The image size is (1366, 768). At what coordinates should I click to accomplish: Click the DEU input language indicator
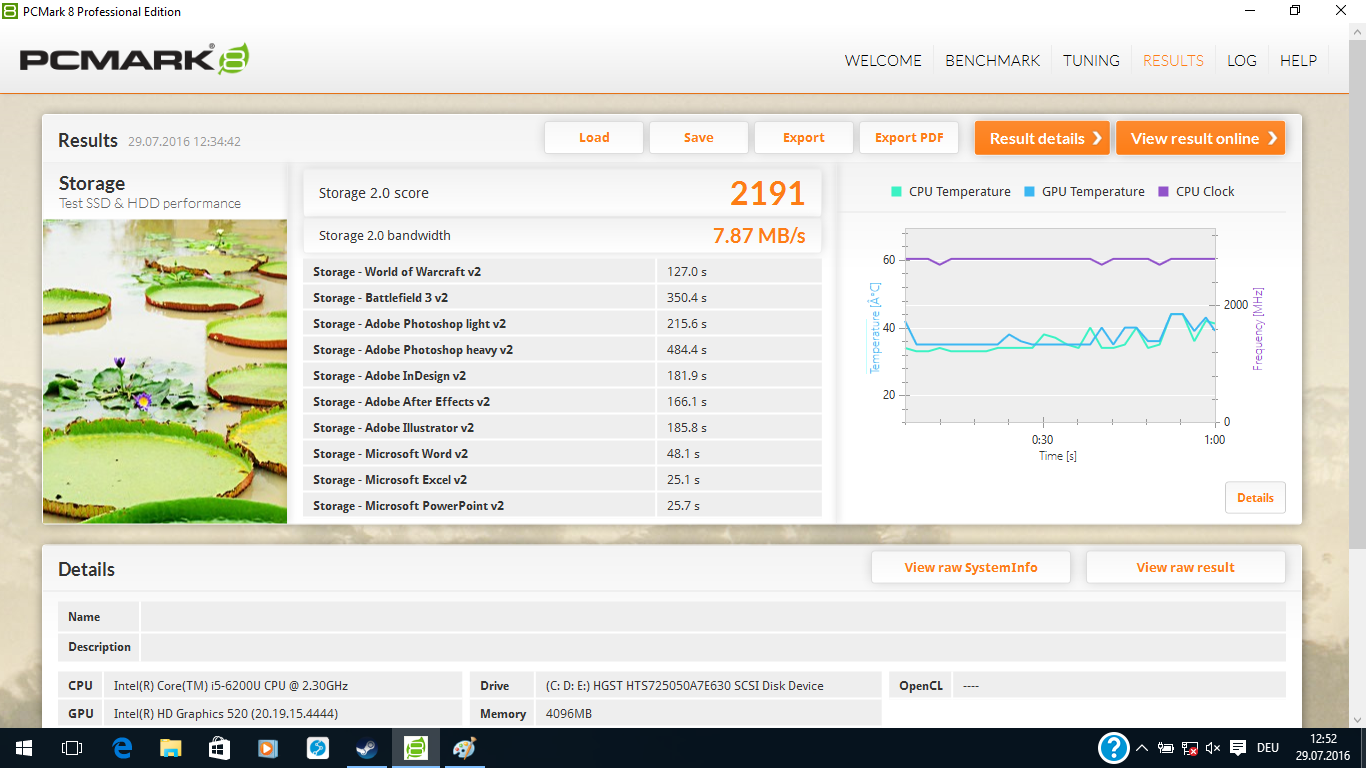point(1268,748)
